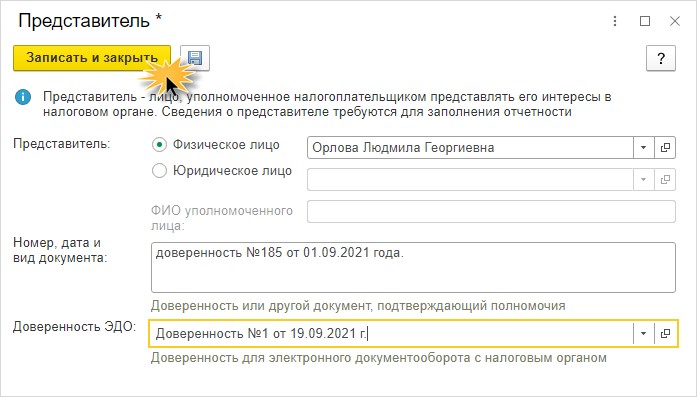Viewport: 697px width, 397px height.
Task: Click open icon of disabled Юридическое лицо field
Action: 665,180
